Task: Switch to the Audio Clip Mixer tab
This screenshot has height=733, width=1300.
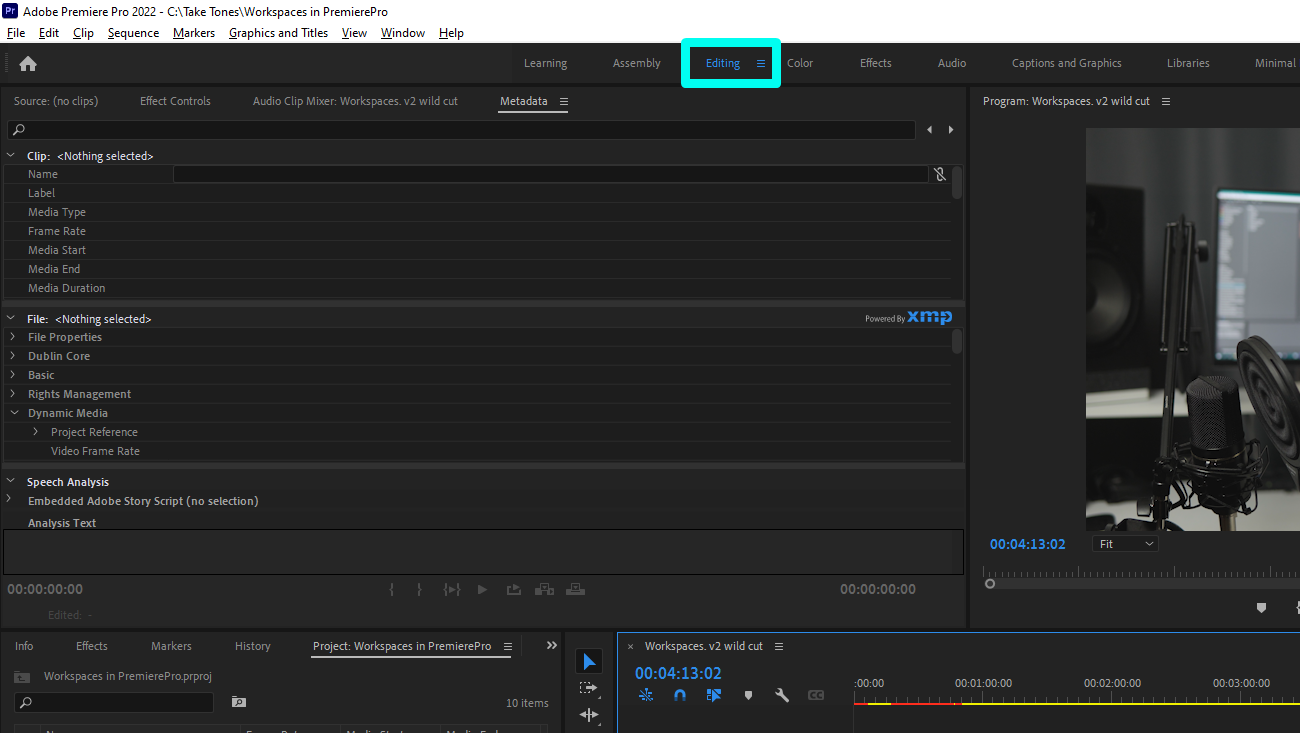Action: [x=355, y=101]
